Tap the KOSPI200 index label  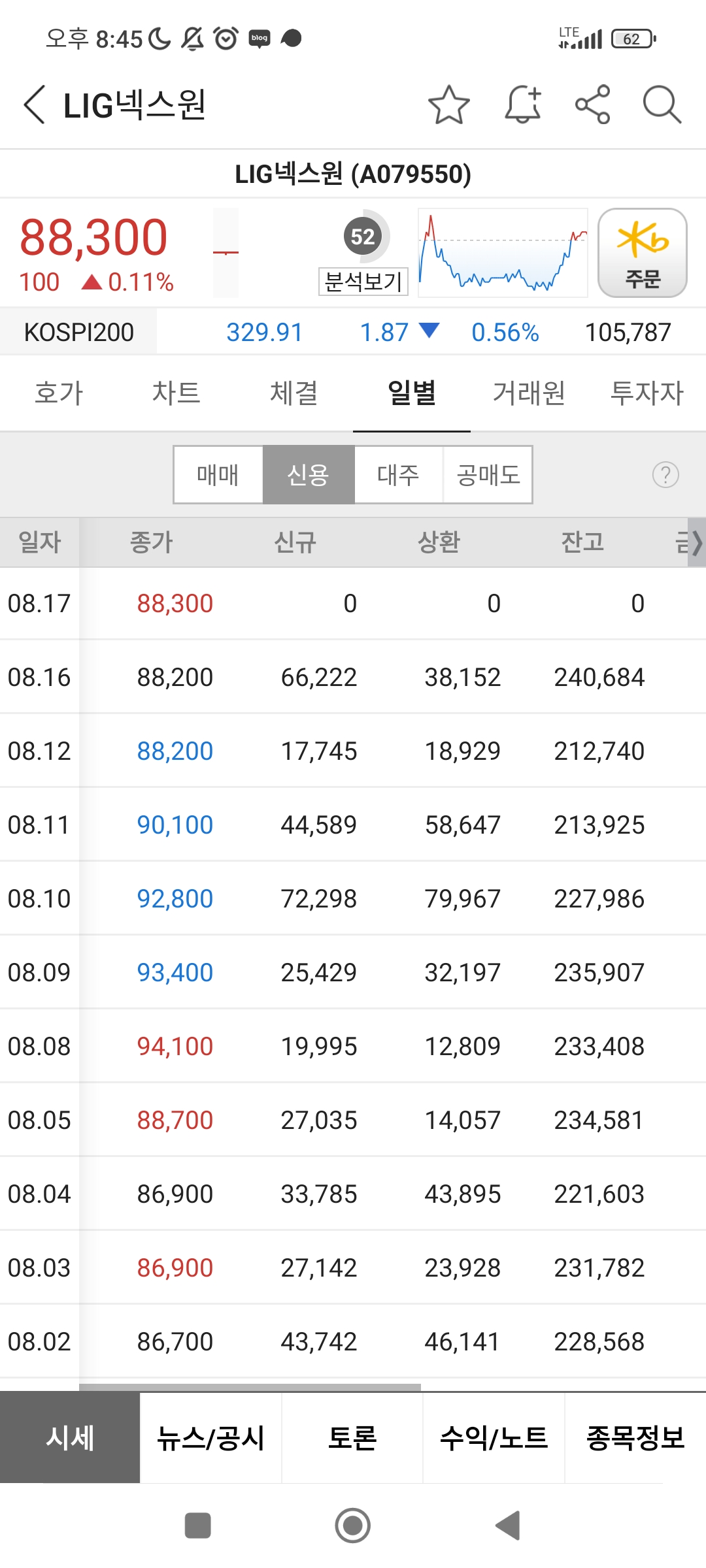click(78, 332)
